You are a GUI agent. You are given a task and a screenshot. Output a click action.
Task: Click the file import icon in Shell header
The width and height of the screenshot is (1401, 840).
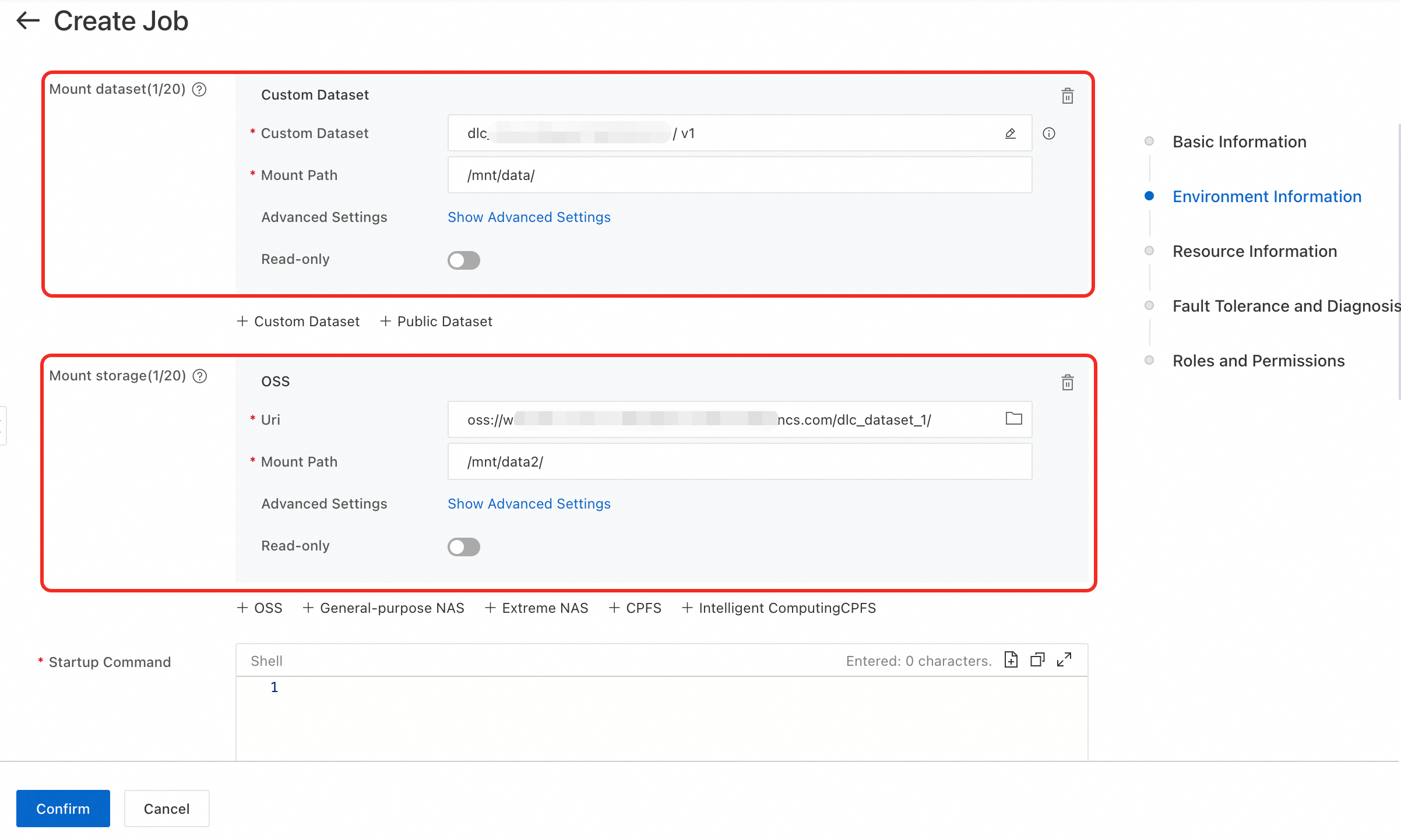(x=1011, y=660)
